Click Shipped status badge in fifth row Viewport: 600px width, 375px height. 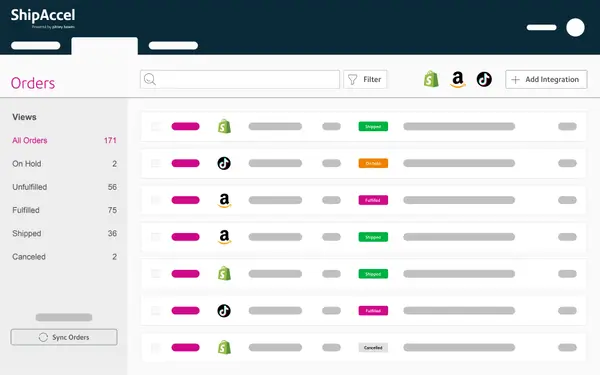click(373, 274)
